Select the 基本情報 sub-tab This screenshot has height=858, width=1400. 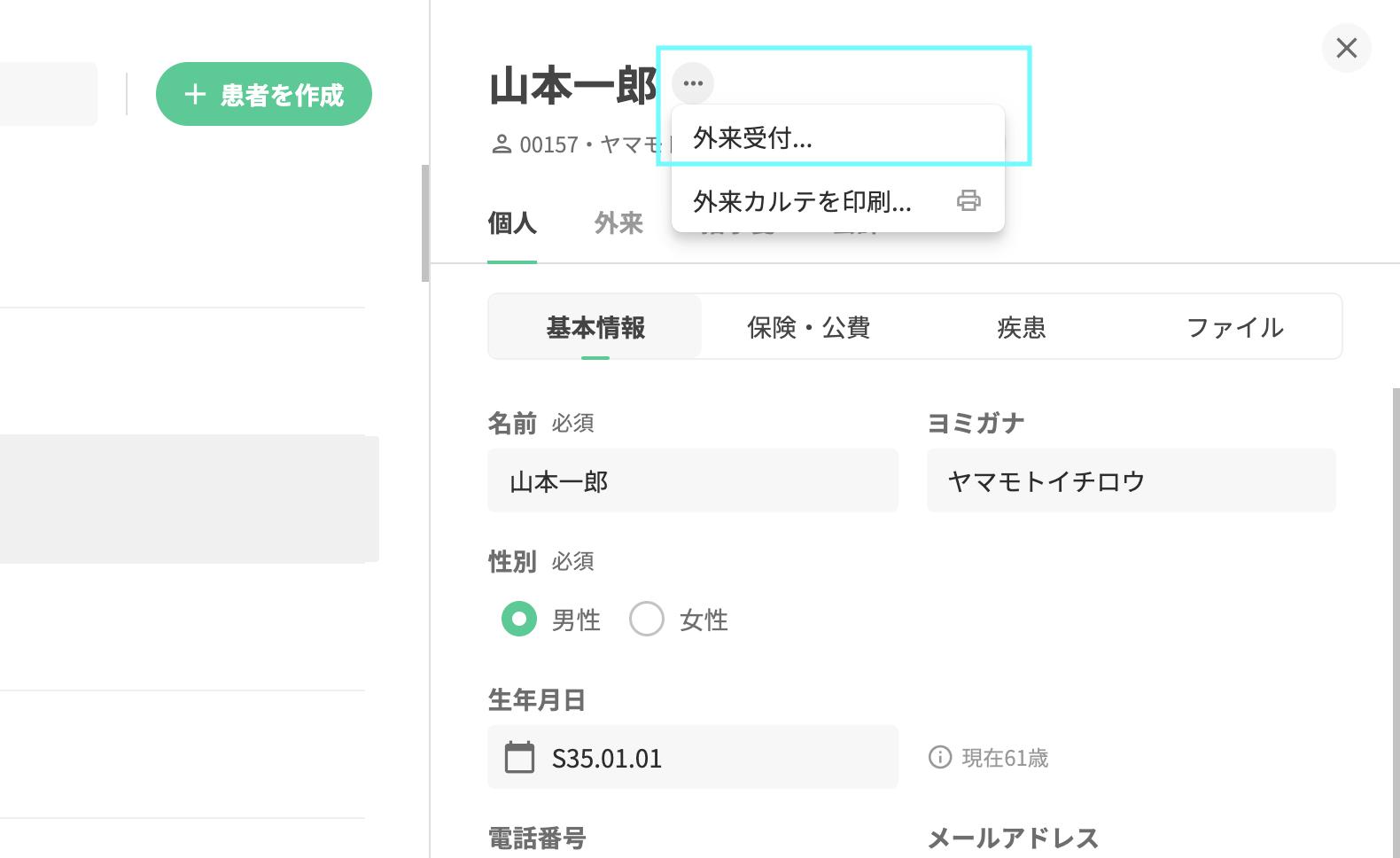[595, 328]
